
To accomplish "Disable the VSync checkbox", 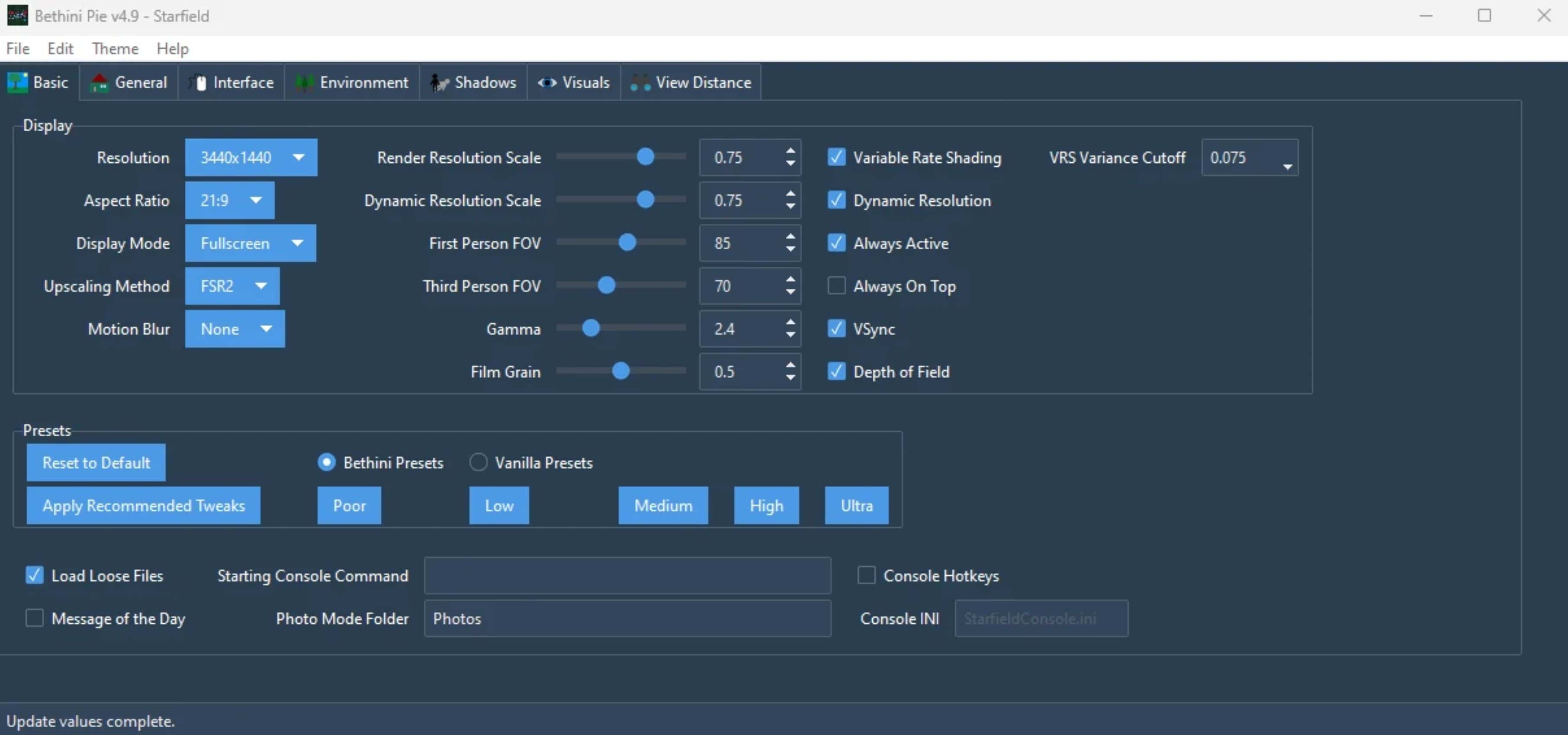I will 836,329.
